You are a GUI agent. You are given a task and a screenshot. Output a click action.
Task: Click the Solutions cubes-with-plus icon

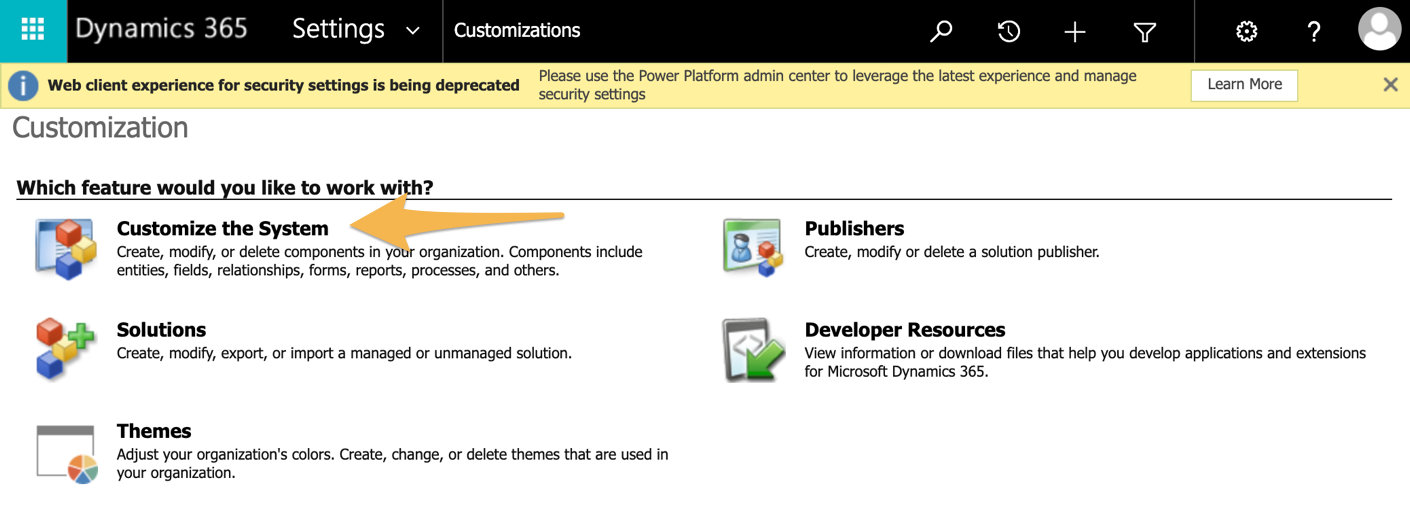click(65, 348)
